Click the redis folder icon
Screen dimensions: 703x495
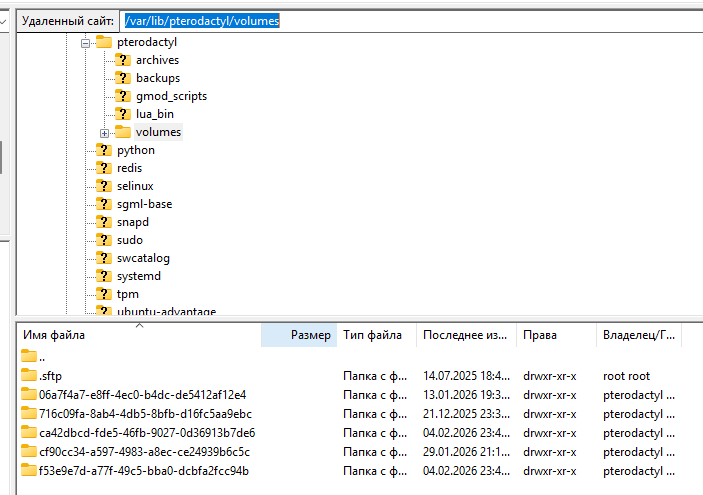[103, 168]
